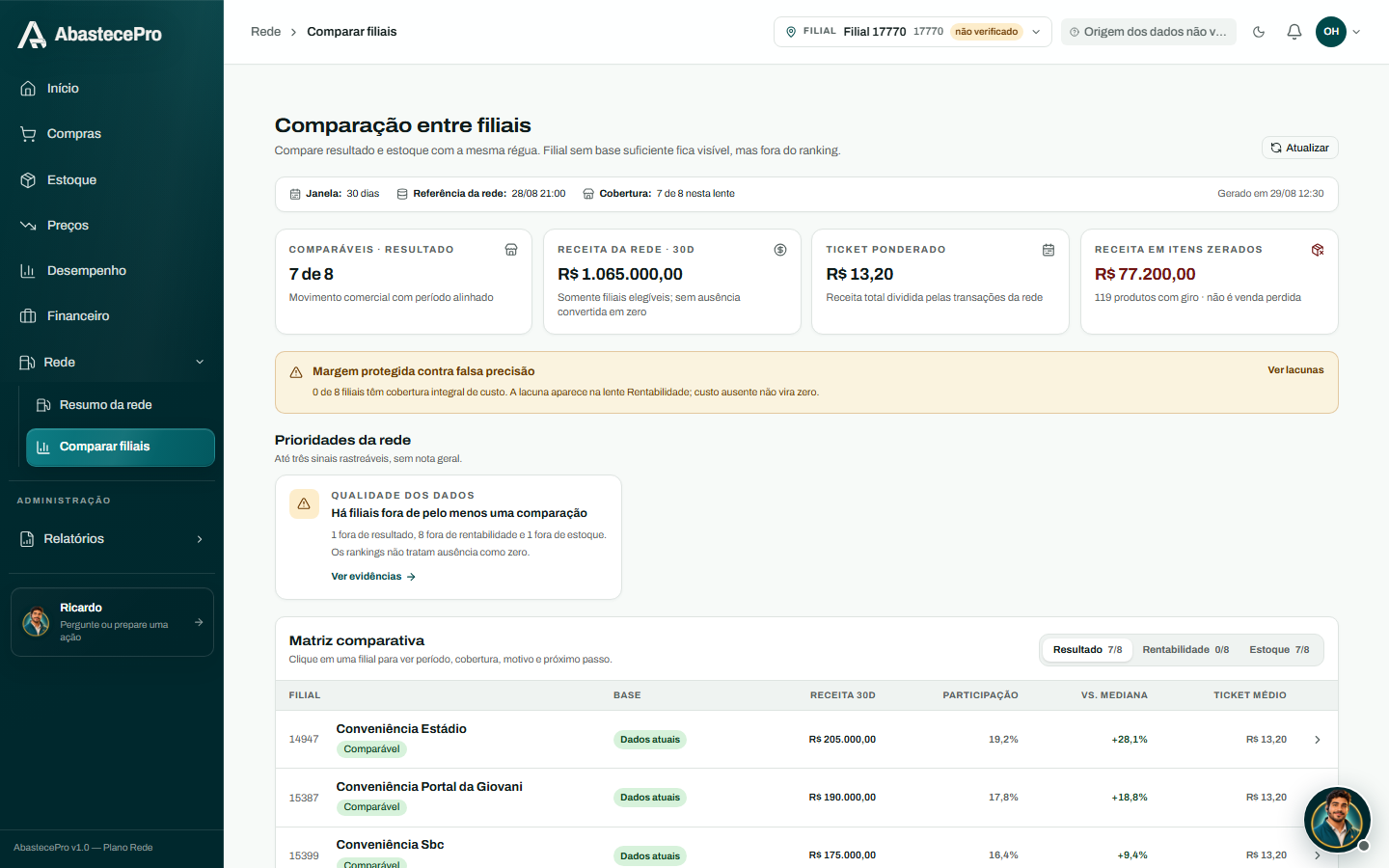The height and width of the screenshot is (868, 1389).
Task: Click the R$ 190.000,00 revenue value
Action: coord(842,798)
